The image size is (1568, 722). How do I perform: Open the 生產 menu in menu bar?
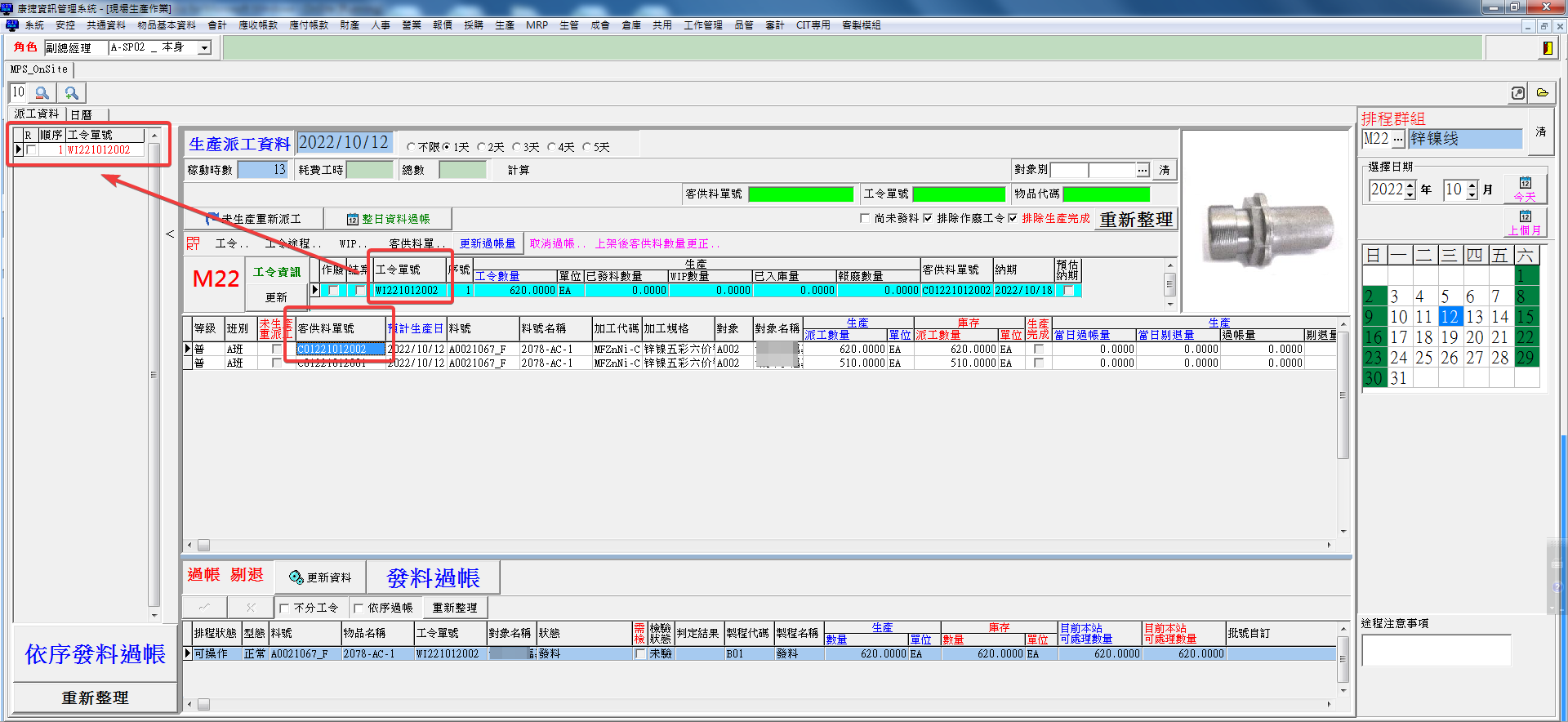(504, 25)
